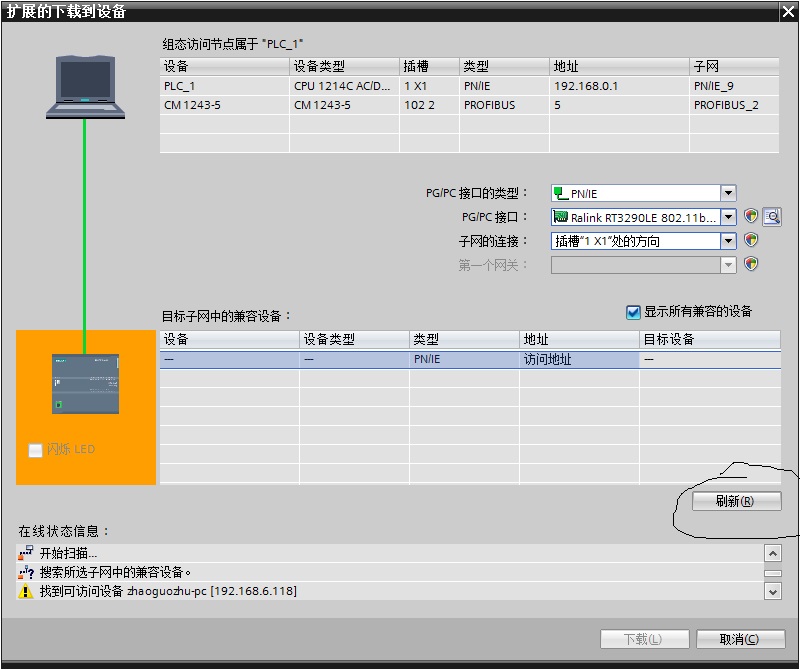Click the 取消(C) cancel button

[x=740, y=639]
